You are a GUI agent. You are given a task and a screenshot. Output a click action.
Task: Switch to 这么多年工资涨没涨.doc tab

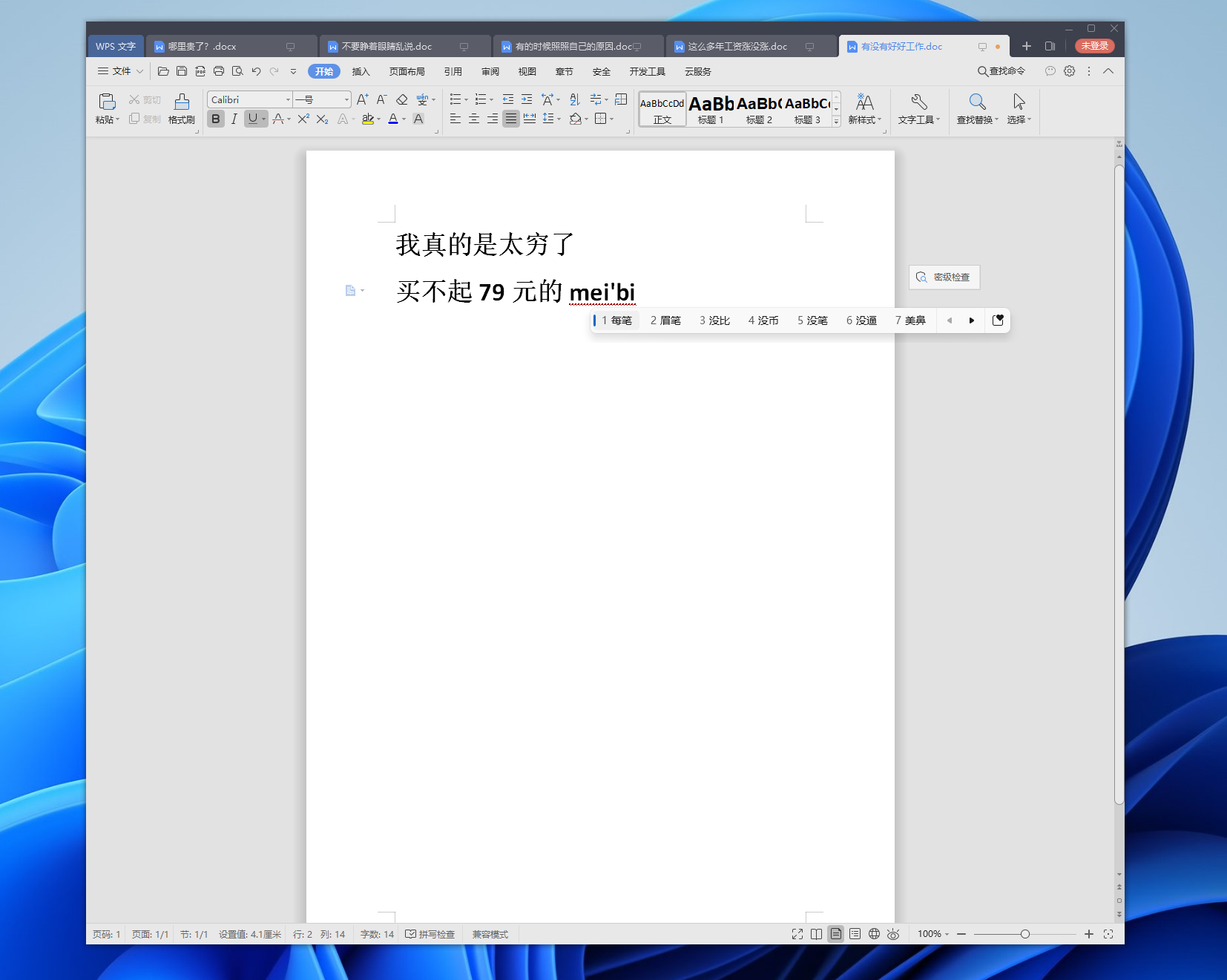tap(751, 46)
